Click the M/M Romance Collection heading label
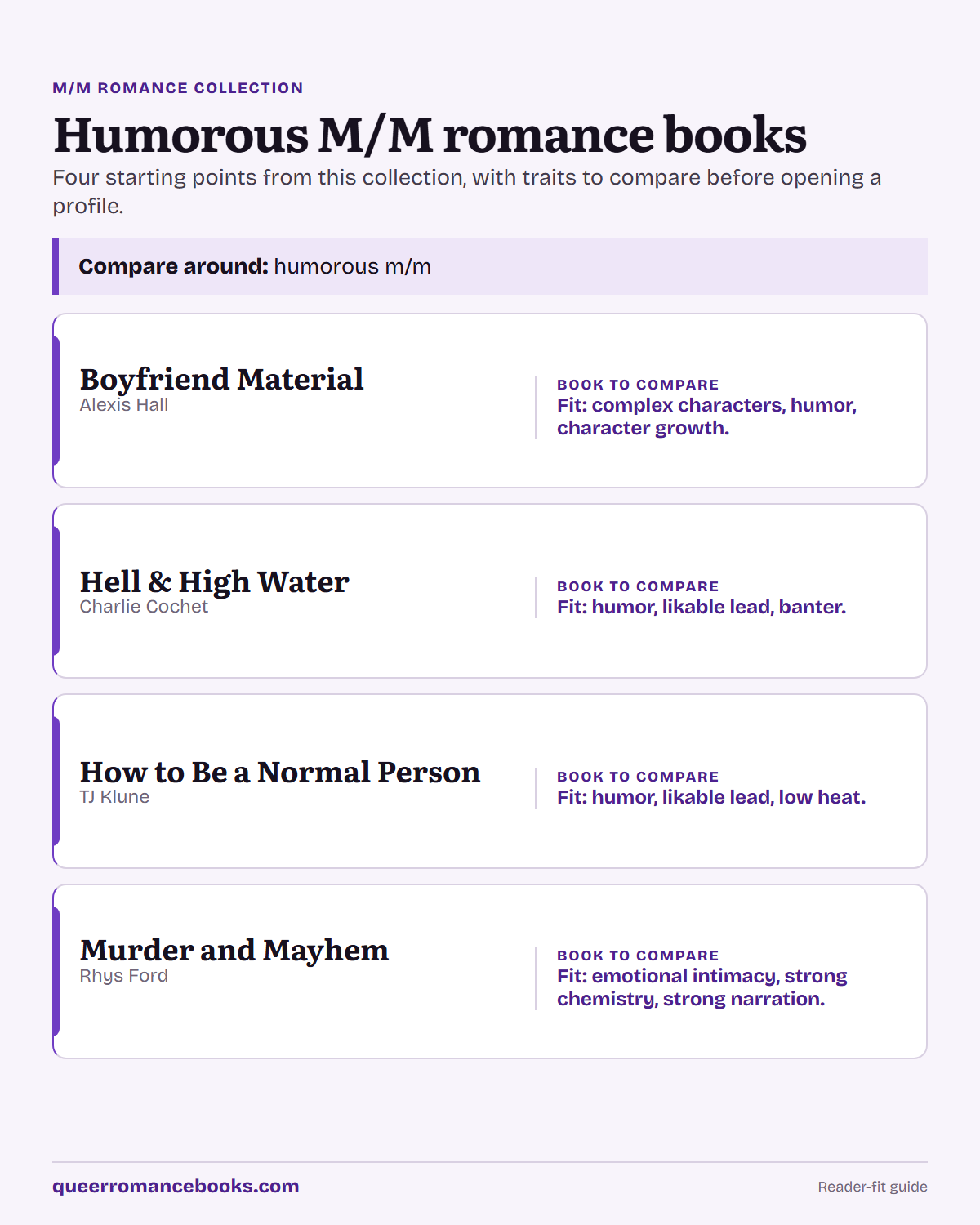 coord(178,88)
